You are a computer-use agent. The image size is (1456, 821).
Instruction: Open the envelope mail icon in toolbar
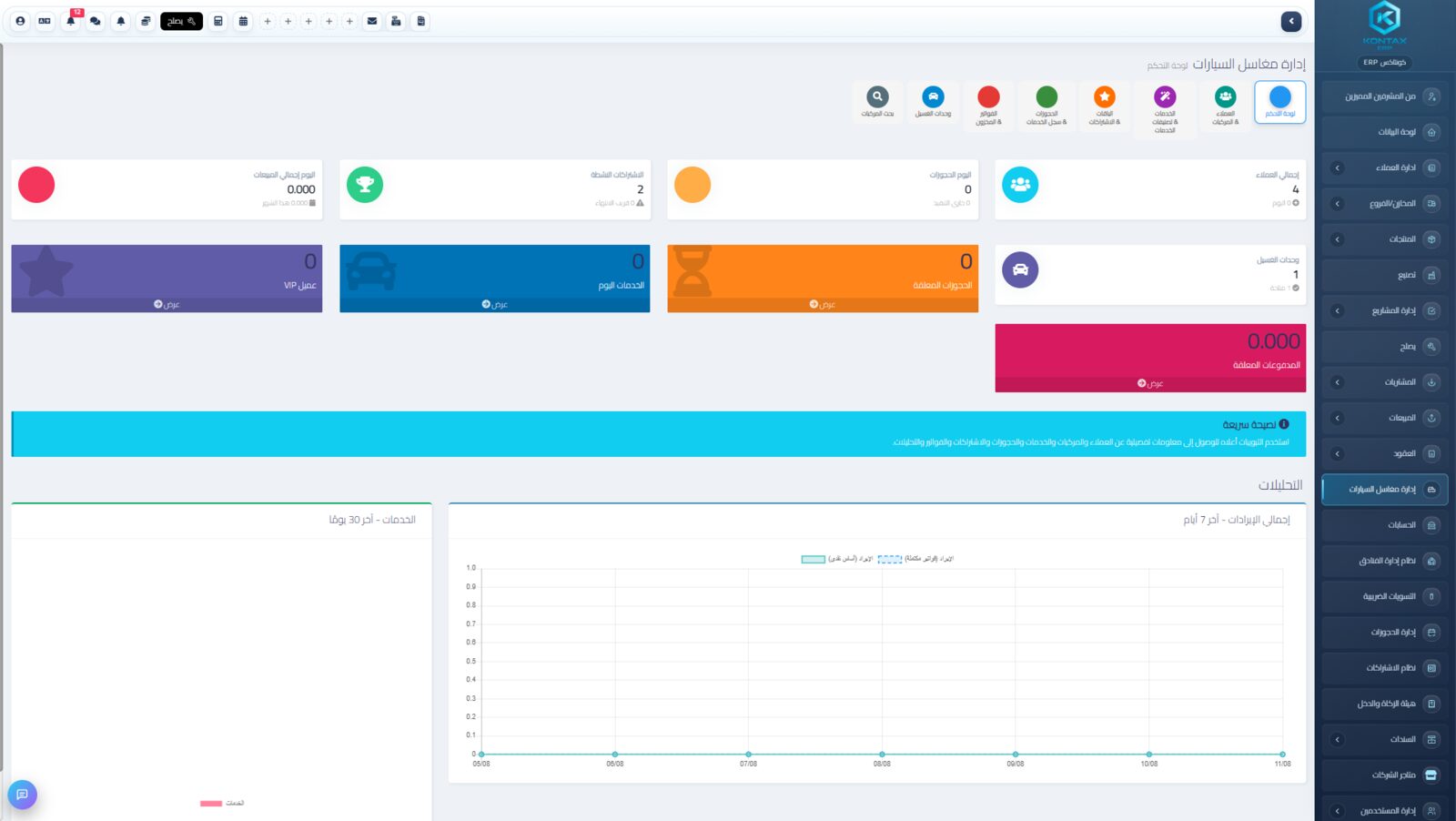[372, 21]
